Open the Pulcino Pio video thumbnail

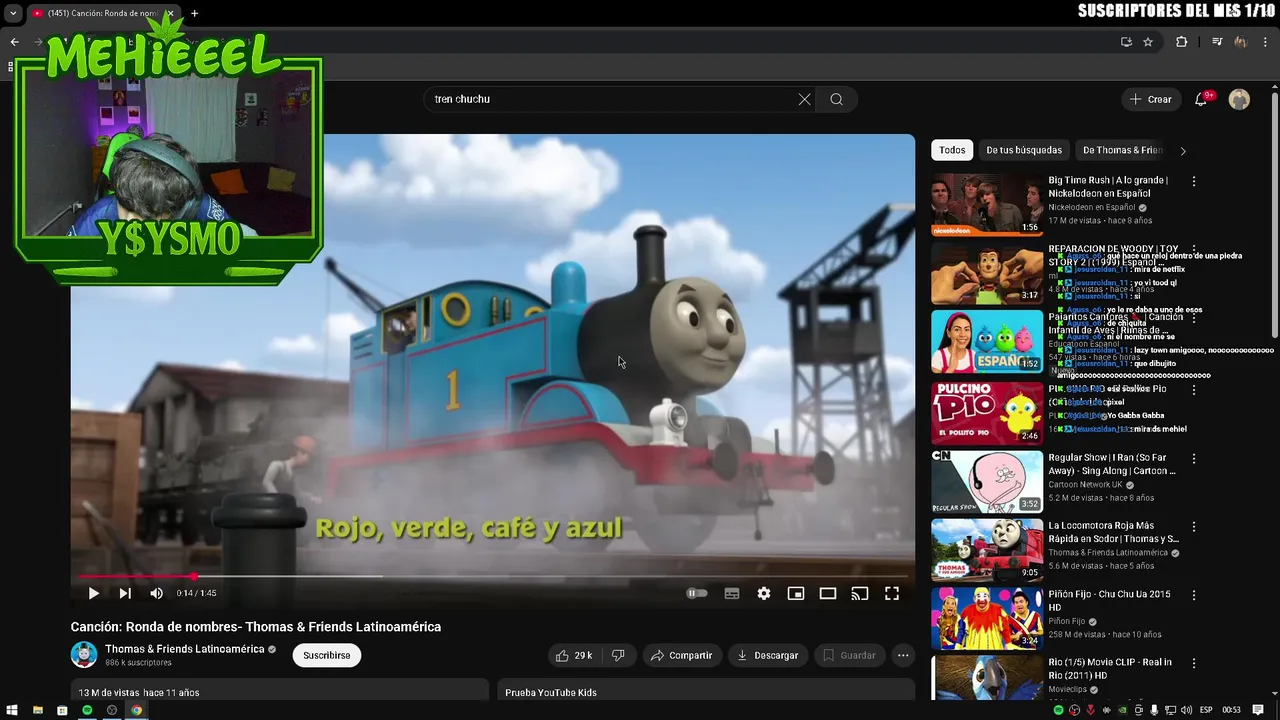click(987, 413)
